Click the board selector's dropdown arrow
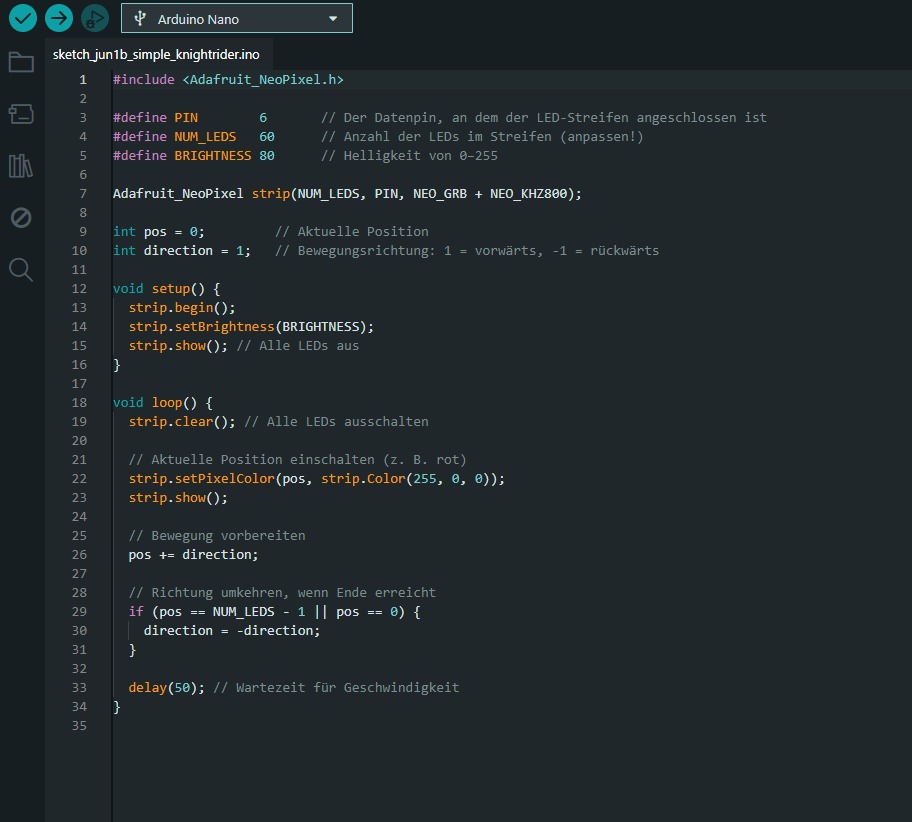The image size is (912, 822). tap(333, 19)
